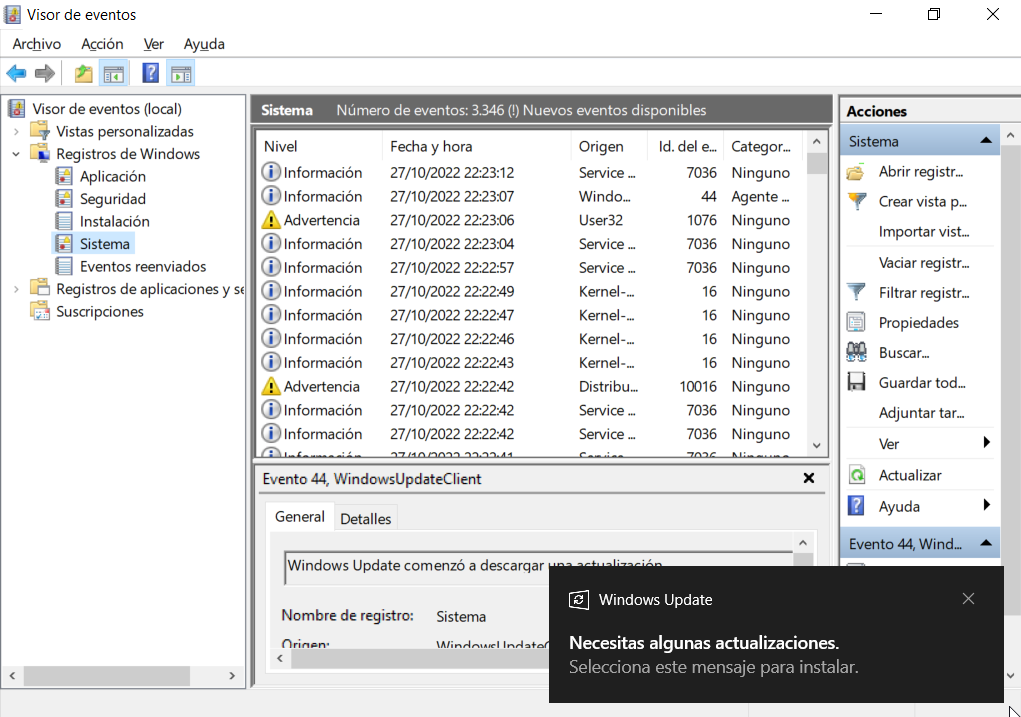Collapse the Registros de Windows tree node
Screen dimensions: 1021x717
16,154
